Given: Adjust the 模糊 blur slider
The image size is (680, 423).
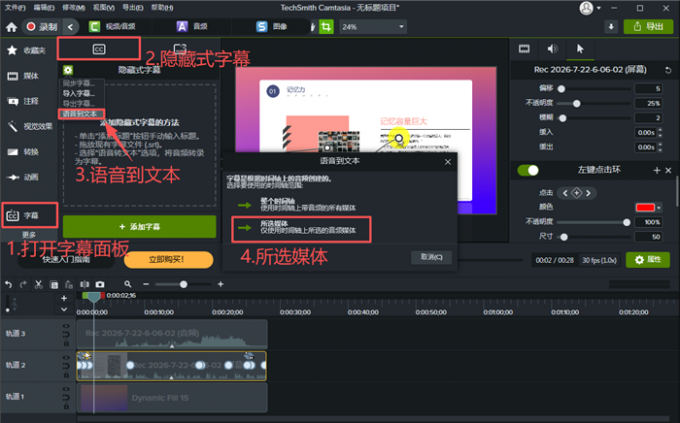Looking at the screenshot, I should coord(562,118).
